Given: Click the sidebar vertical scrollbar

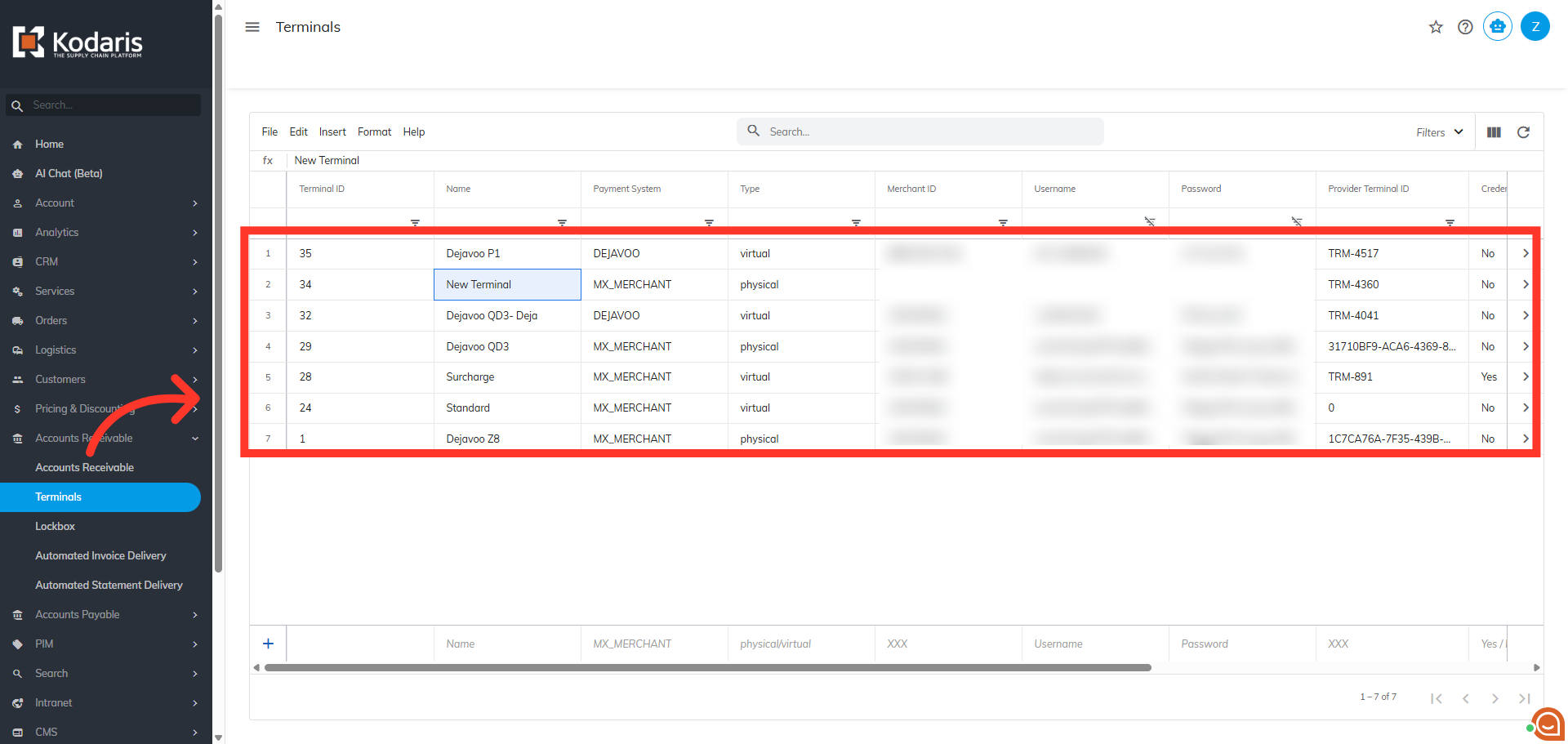Looking at the screenshot, I should (x=218, y=294).
